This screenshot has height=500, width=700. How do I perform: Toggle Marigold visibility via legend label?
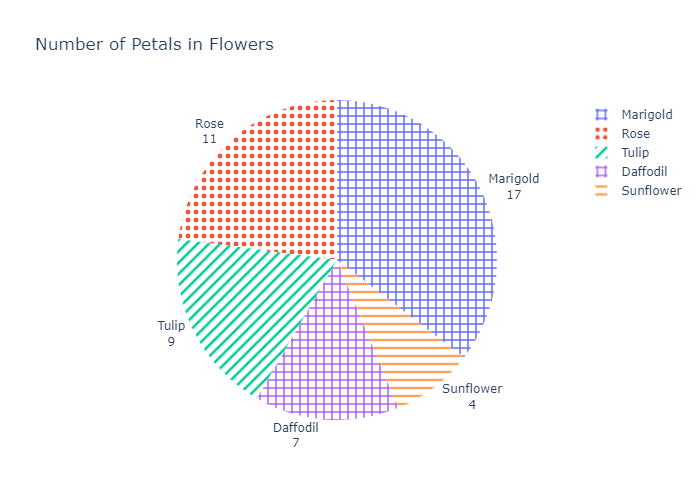click(x=647, y=115)
